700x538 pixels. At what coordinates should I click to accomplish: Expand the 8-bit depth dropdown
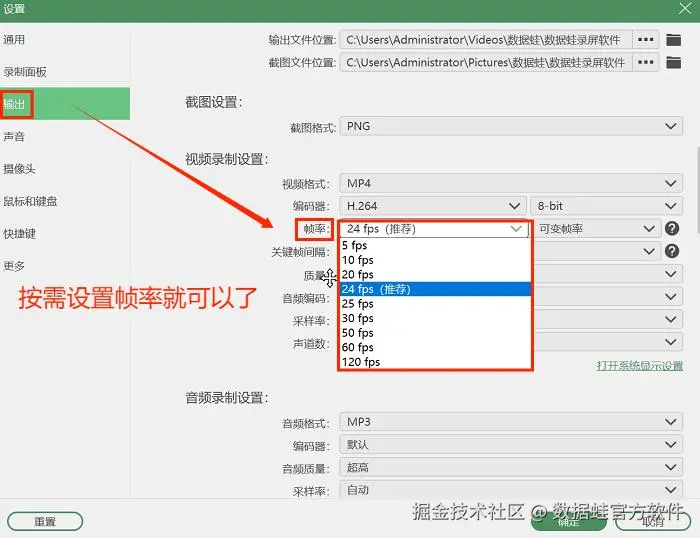(x=607, y=206)
